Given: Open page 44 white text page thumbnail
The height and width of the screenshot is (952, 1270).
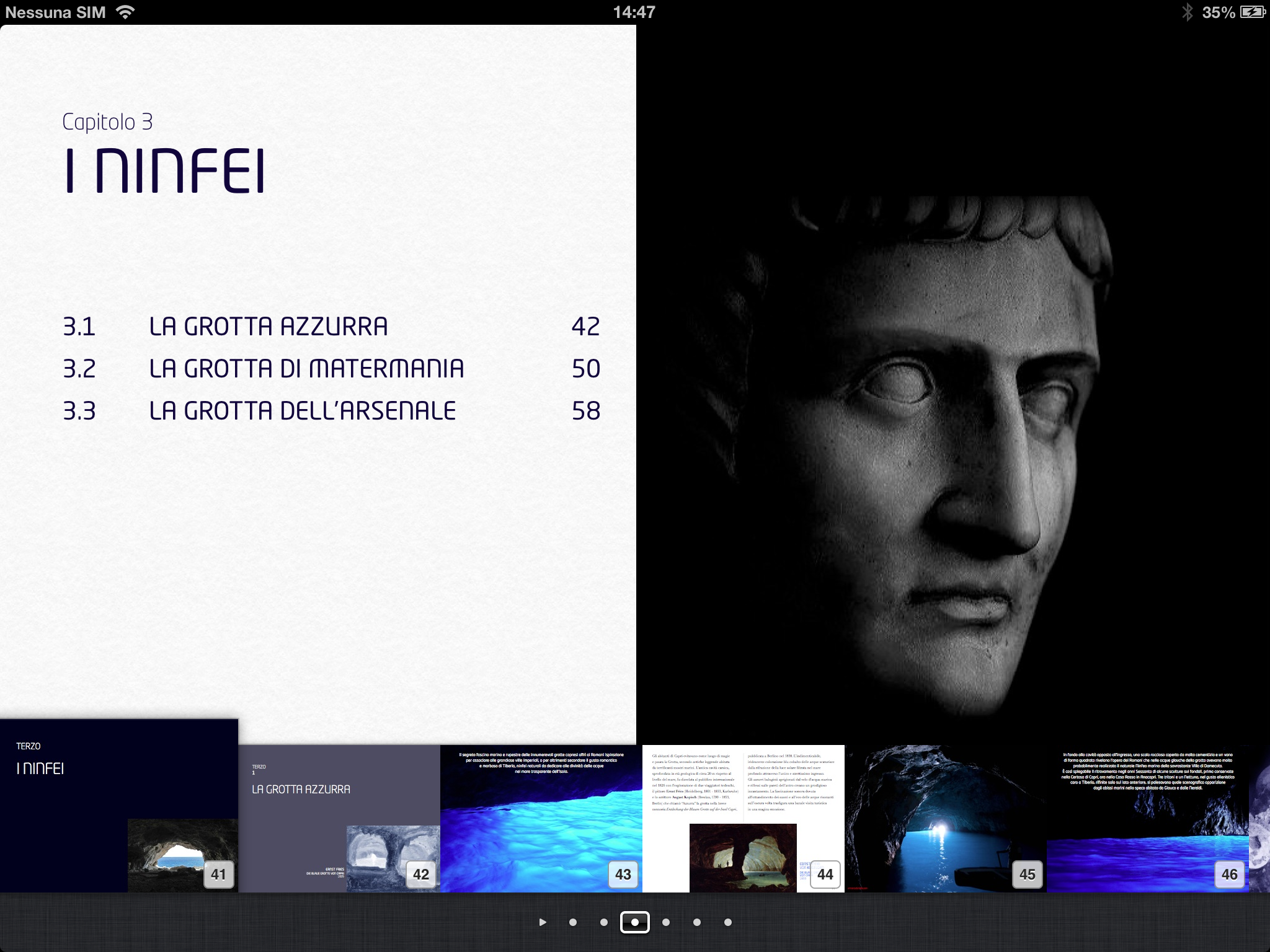Looking at the screenshot, I should point(743,818).
